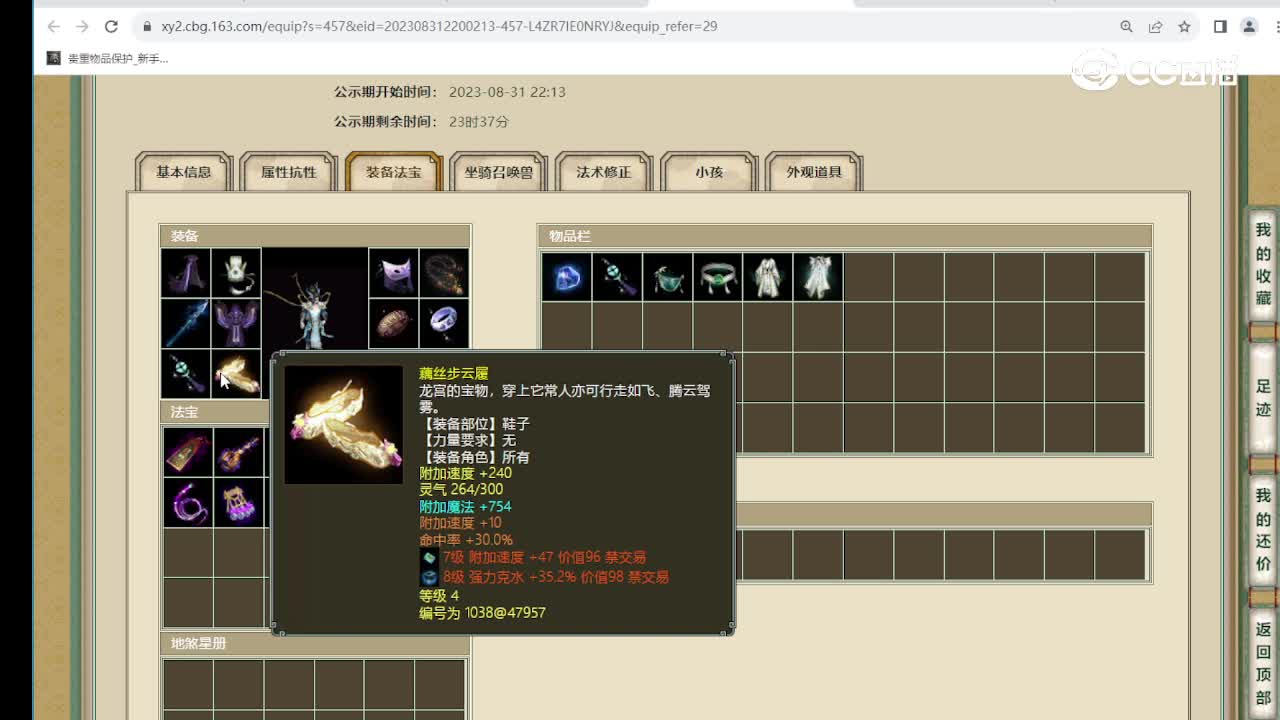Select the teal bib inventory item

pyautogui.click(x=667, y=277)
